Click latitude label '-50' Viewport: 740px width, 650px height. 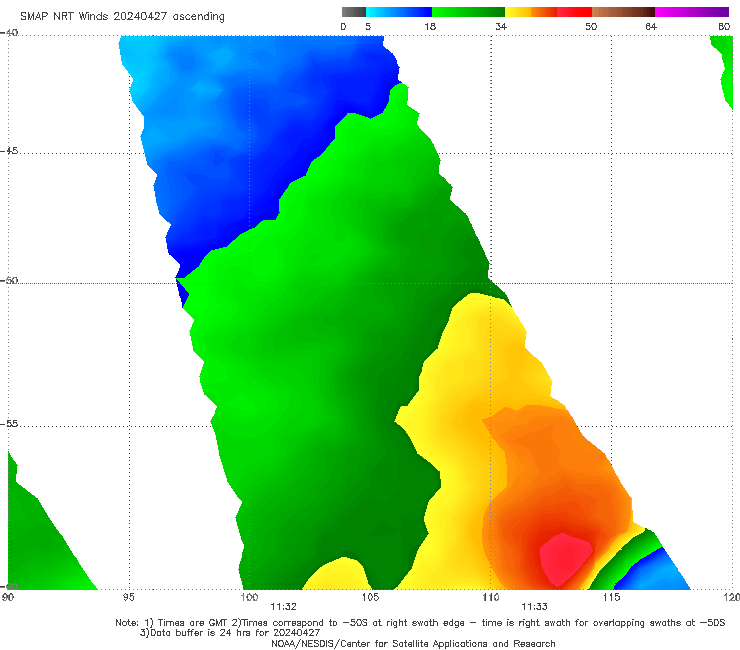click(9, 281)
